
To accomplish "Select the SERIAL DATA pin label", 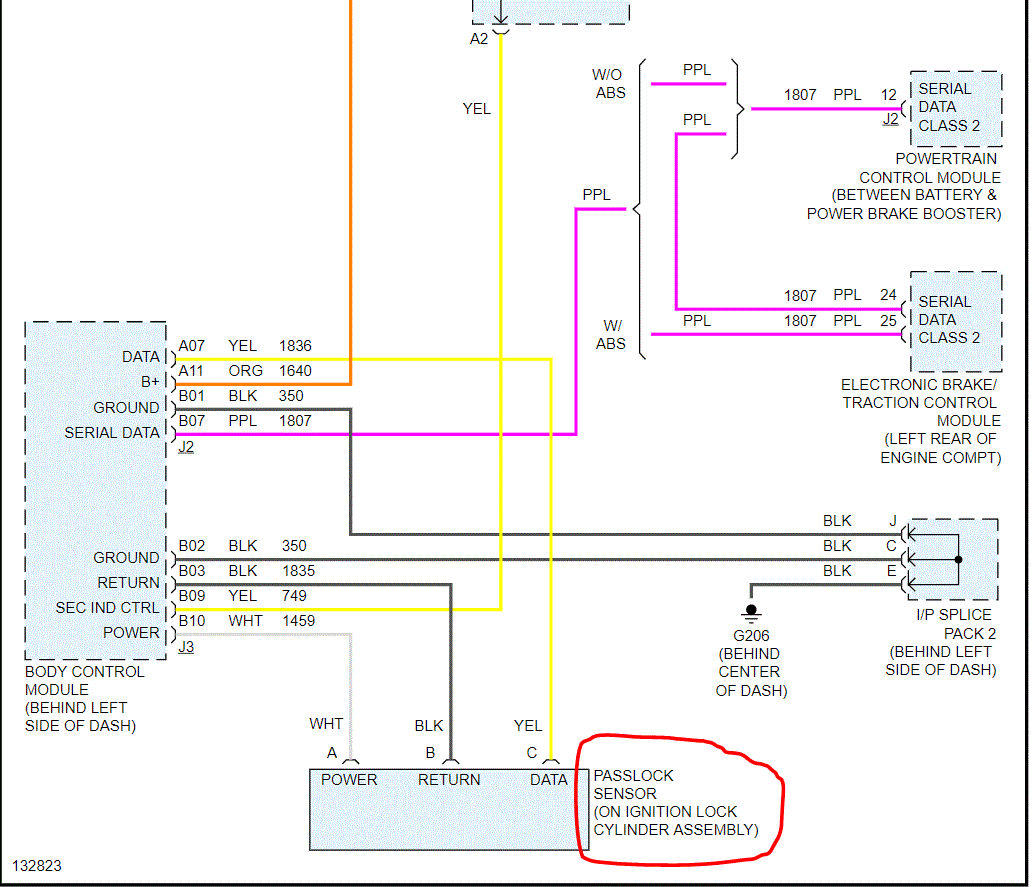I will 111,433.
